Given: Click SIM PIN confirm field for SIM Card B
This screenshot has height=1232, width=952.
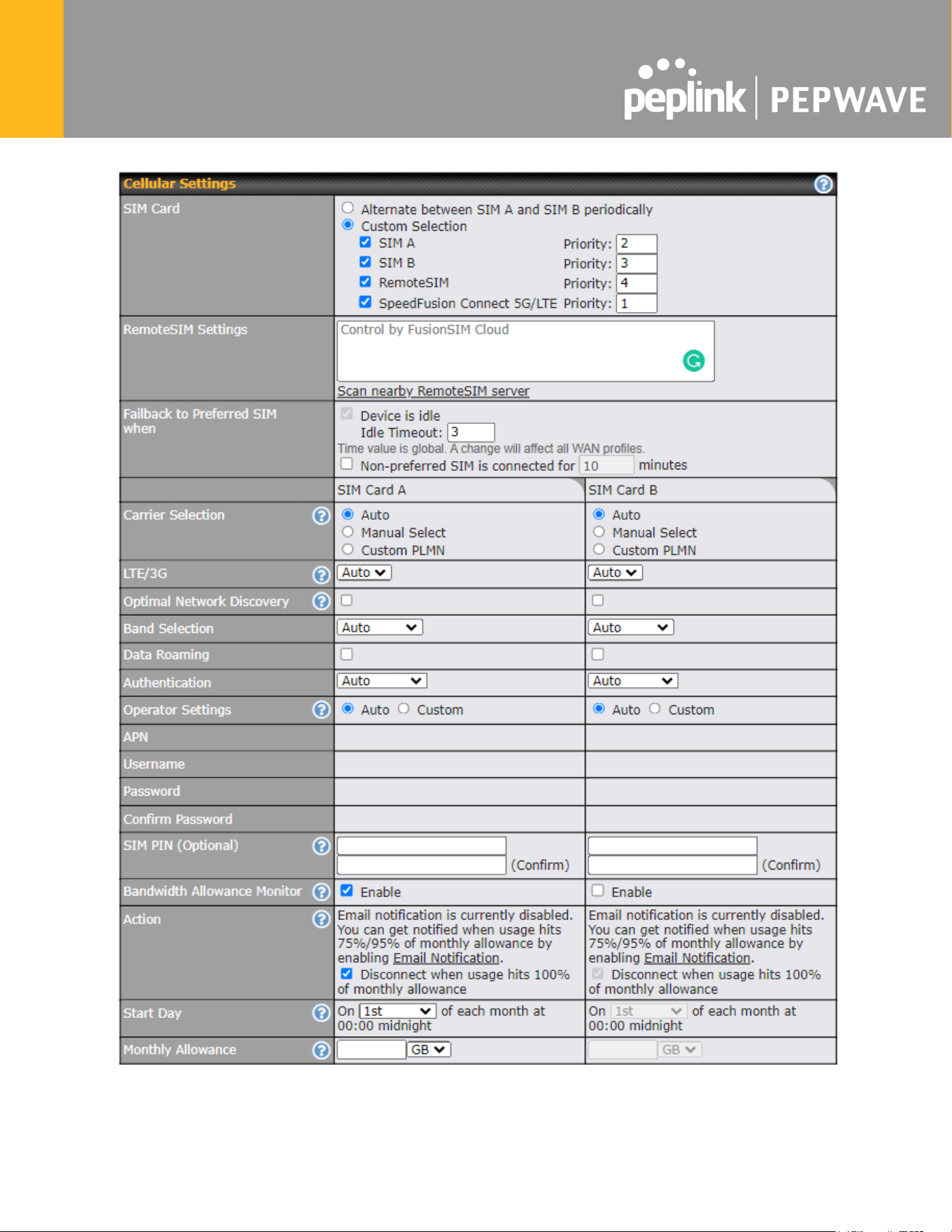Looking at the screenshot, I should 672,865.
